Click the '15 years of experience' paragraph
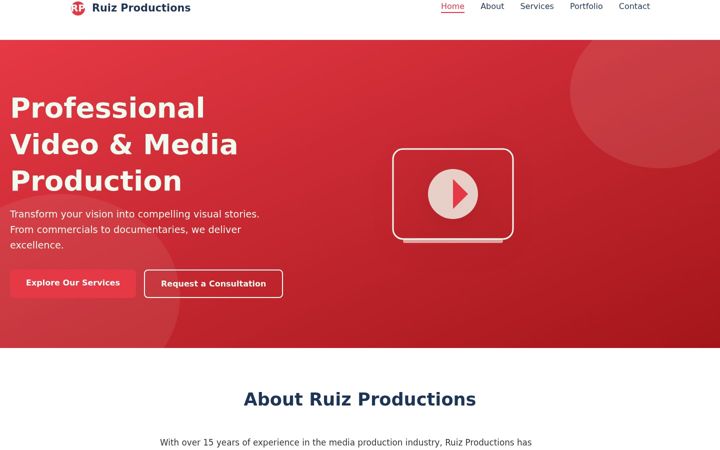720x450 pixels. pyautogui.click(x=346, y=443)
